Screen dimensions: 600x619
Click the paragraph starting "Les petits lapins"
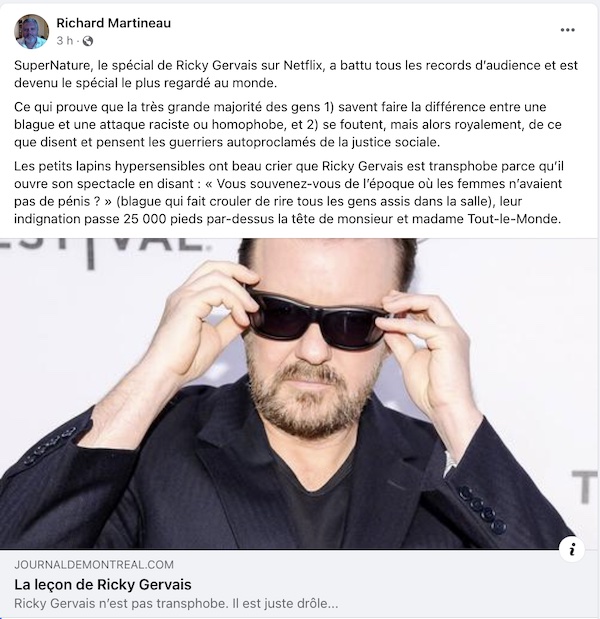[289, 192]
